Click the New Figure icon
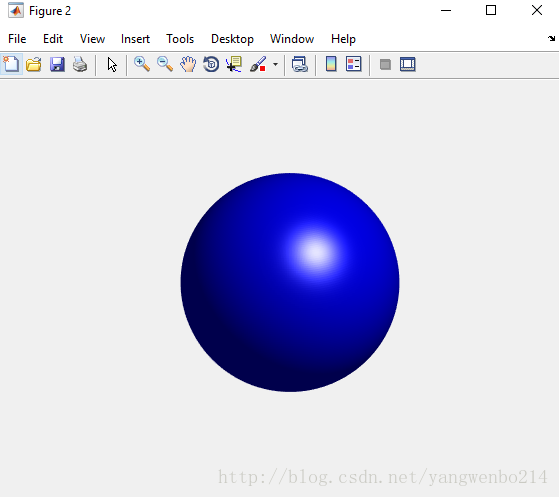 (11, 65)
